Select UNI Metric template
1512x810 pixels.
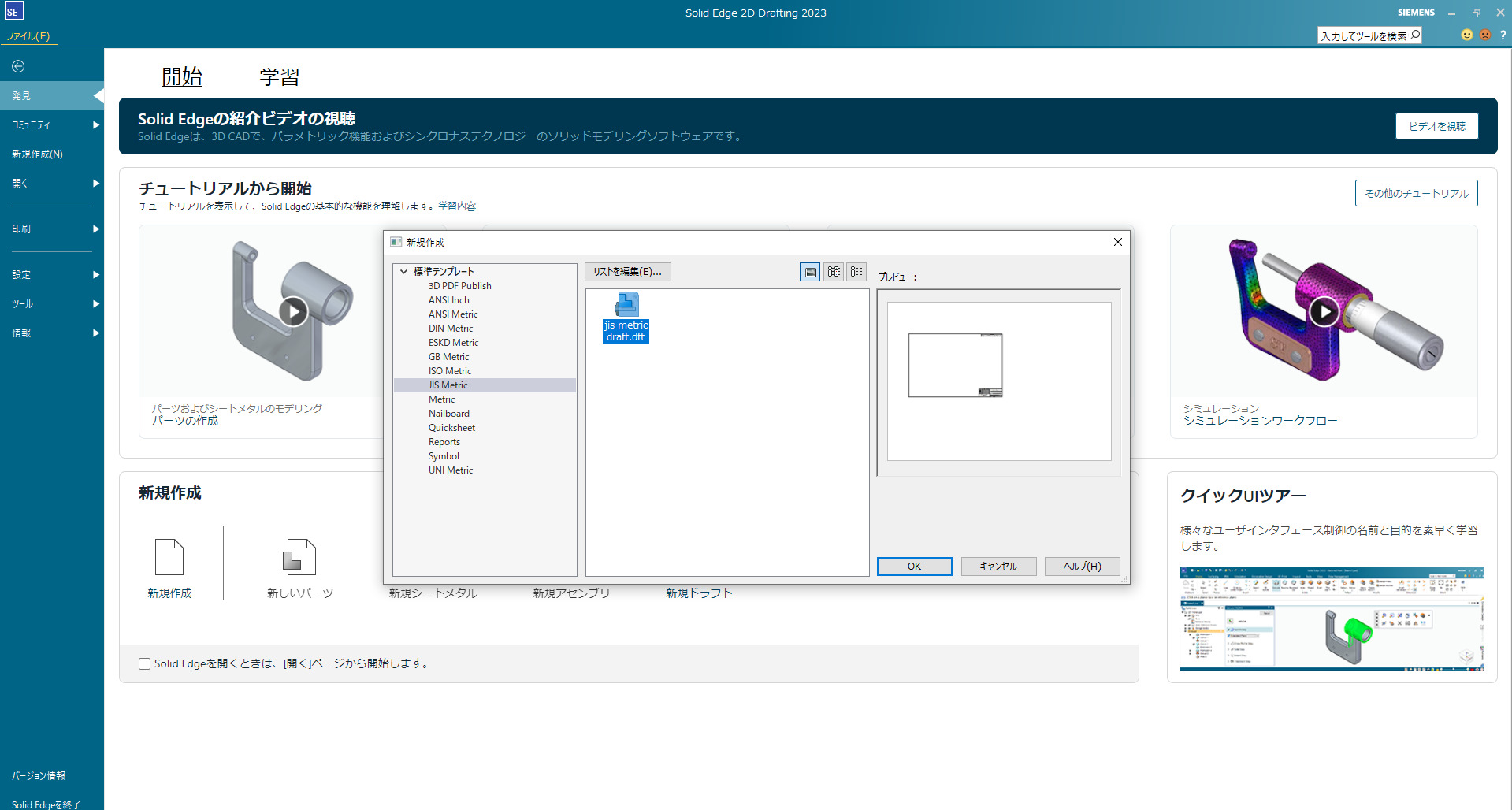coord(451,470)
